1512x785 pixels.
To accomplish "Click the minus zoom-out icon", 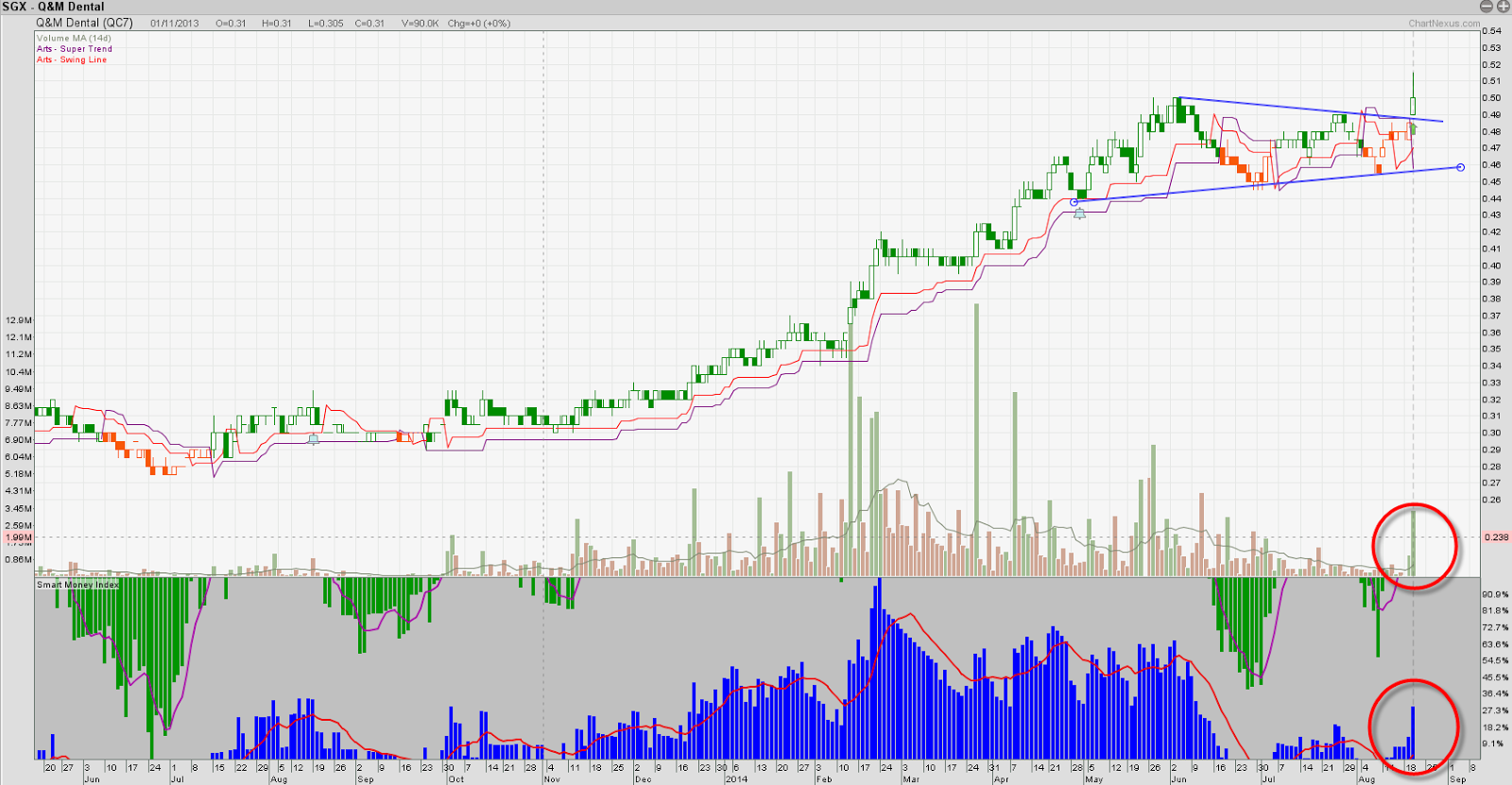I will (1487, 7).
